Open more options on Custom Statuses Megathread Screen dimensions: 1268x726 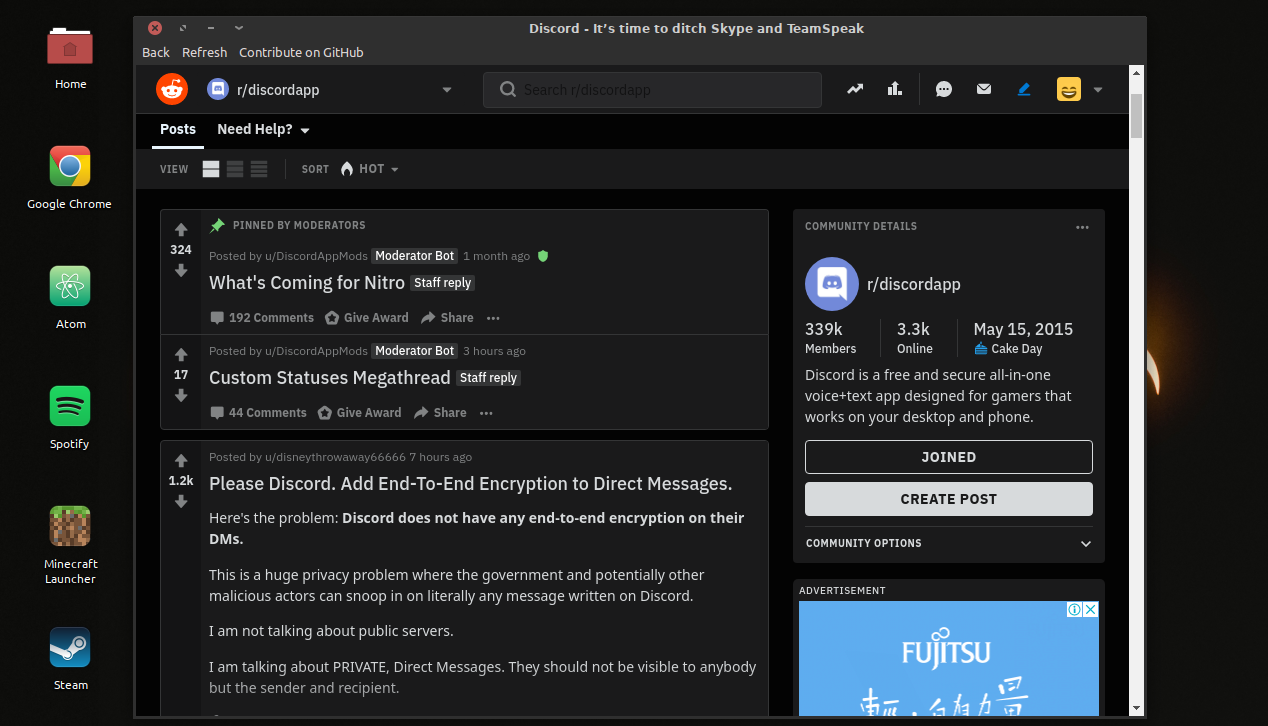[486, 413]
